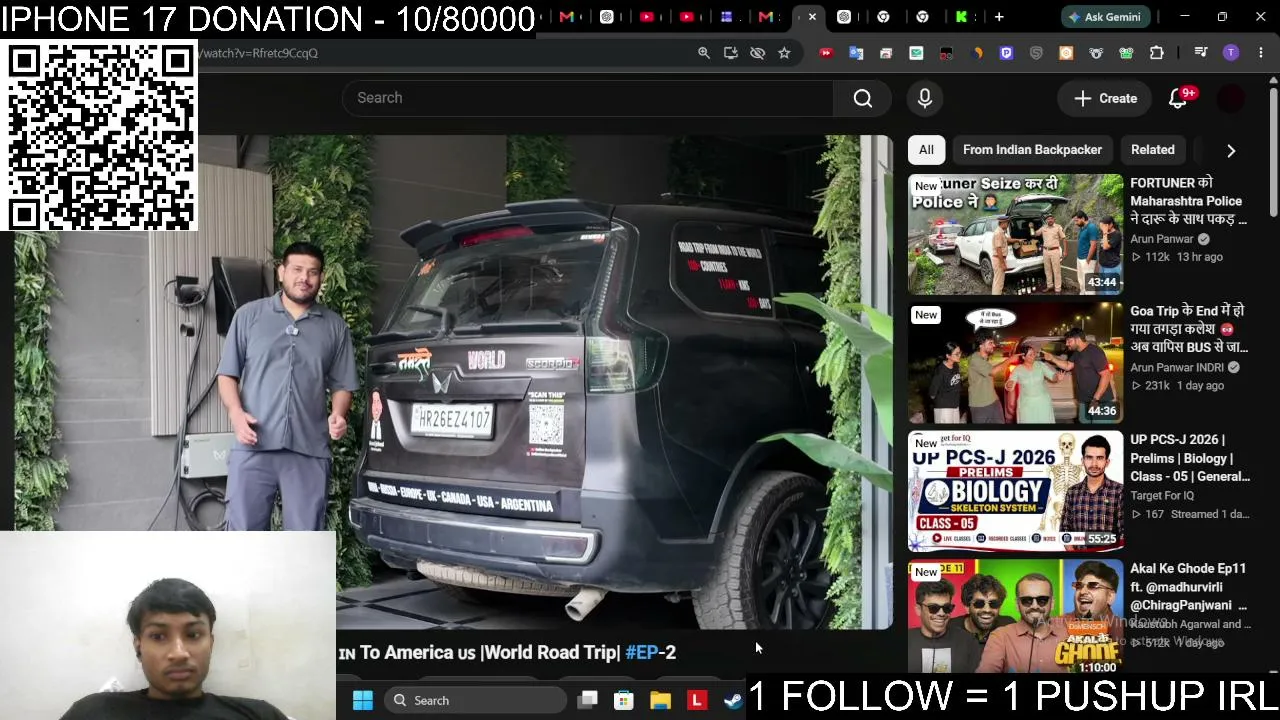Open Chrome media controls icon
The image size is (1280, 720).
1201,53
